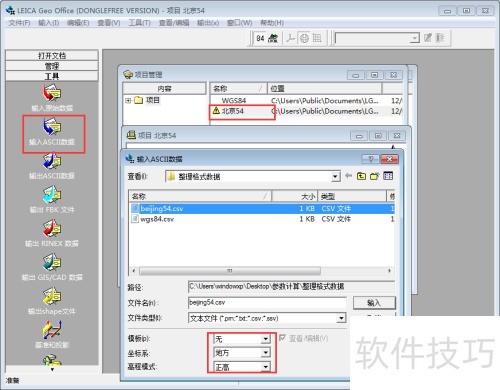Click the 输入 import button
The height and width of the screenshot is (390, 500).
coord(374,303)
